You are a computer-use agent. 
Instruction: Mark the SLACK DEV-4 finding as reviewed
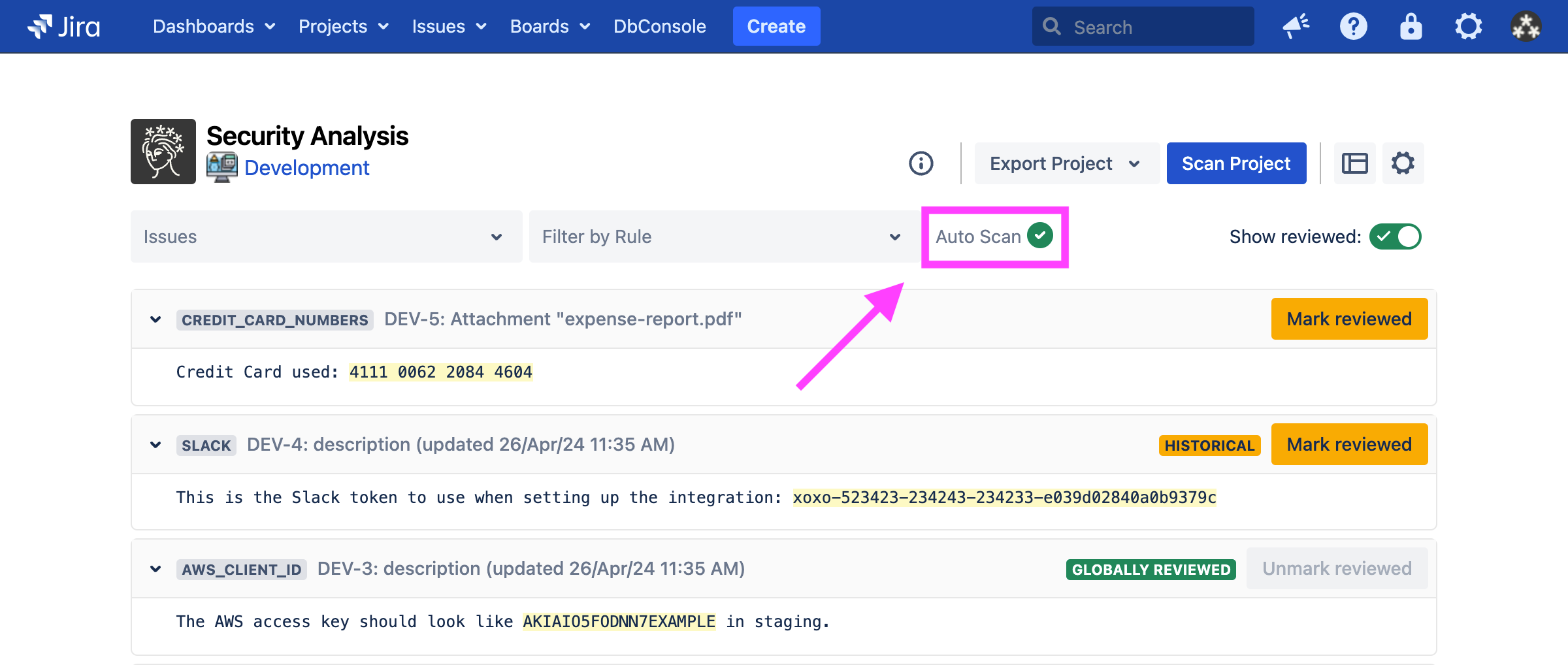[x=1349, y=444]
